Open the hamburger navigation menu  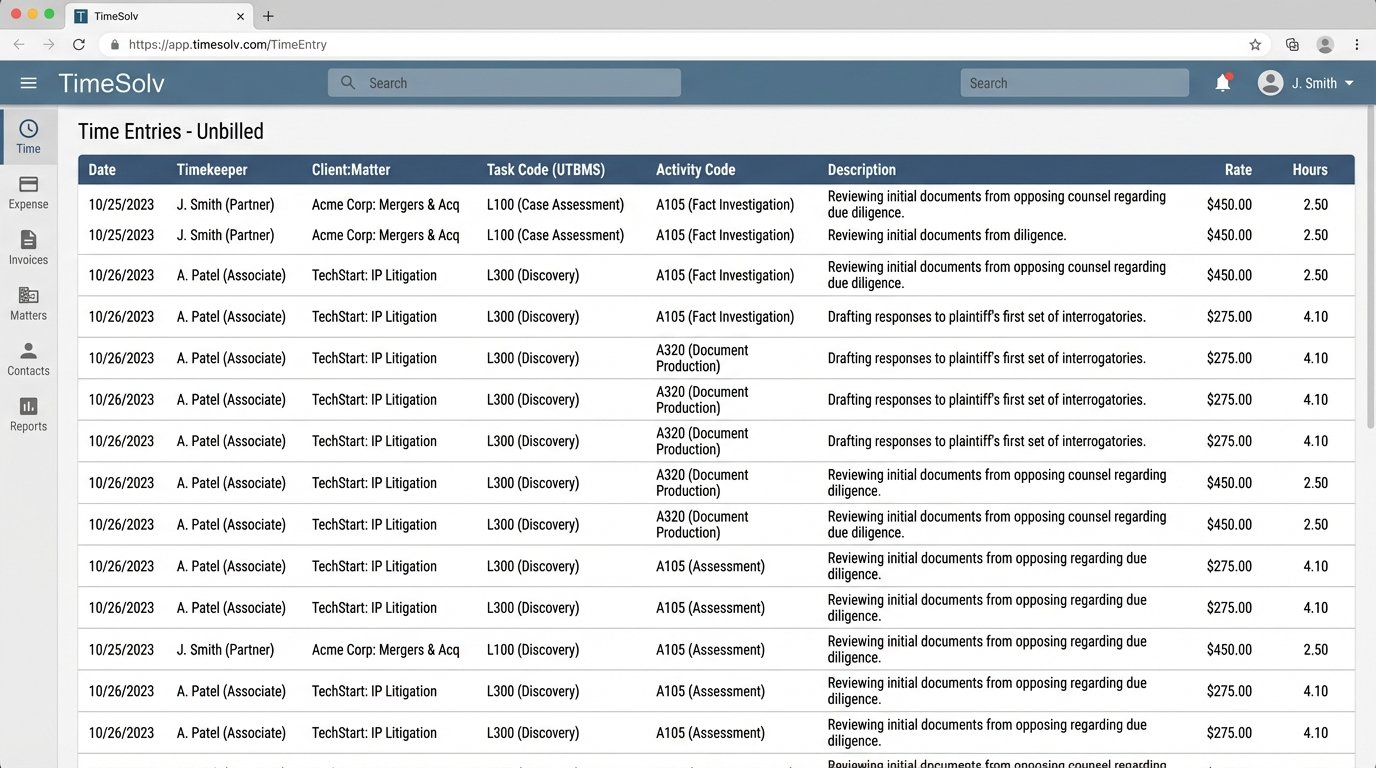click(28, 83)
